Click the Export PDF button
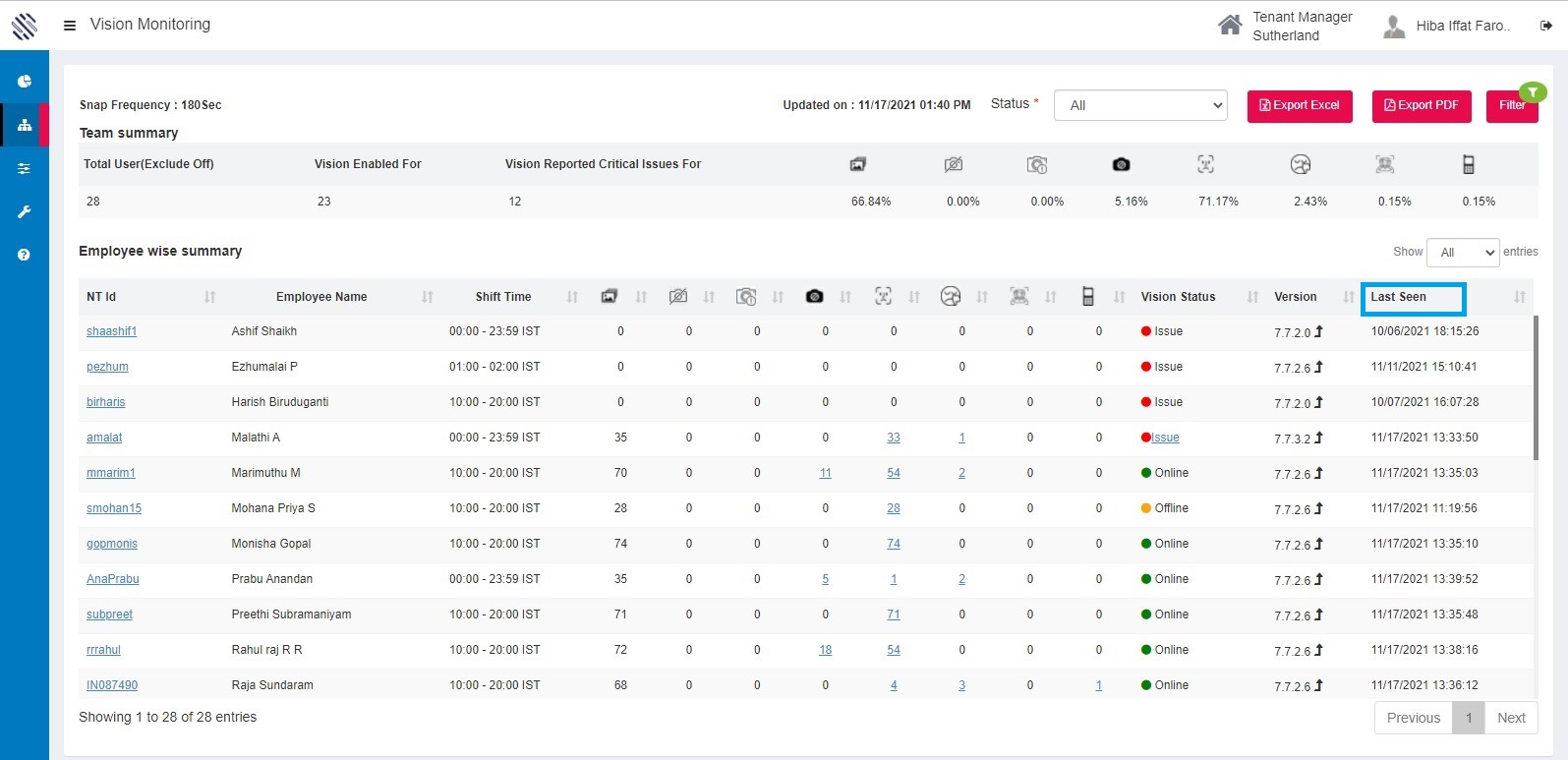This screenshot has width=1568, height=760. click(1422, 106)
